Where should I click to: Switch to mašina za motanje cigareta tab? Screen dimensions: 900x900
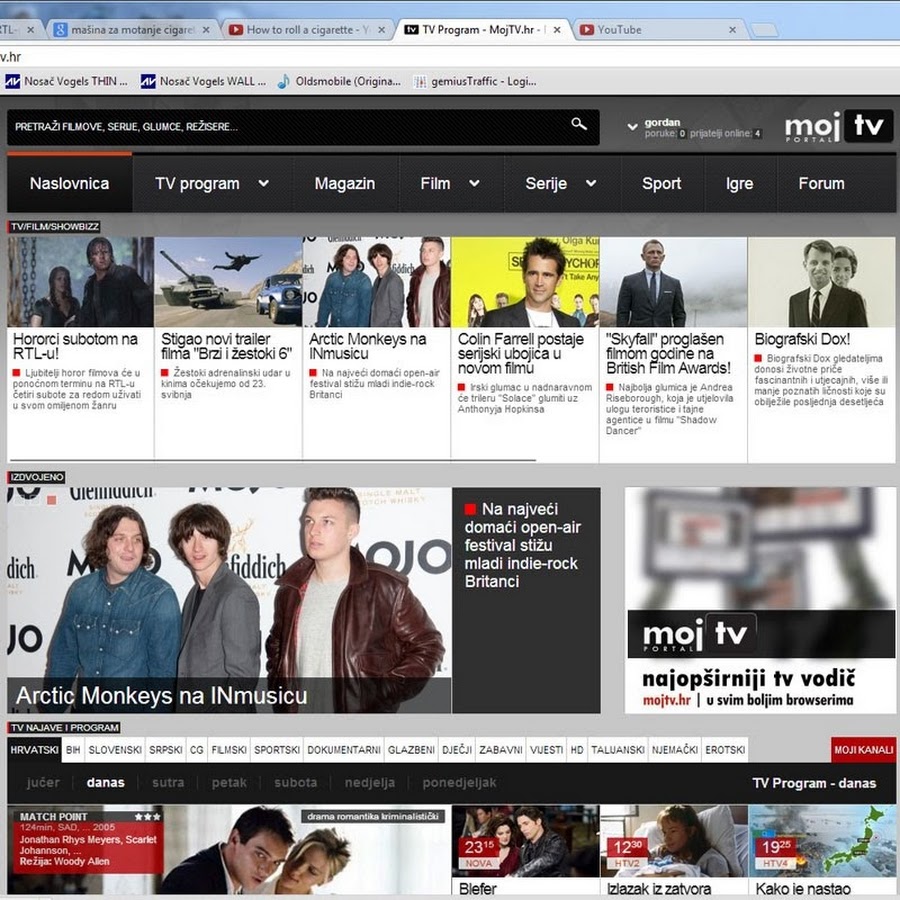click(x=132, y=30)
